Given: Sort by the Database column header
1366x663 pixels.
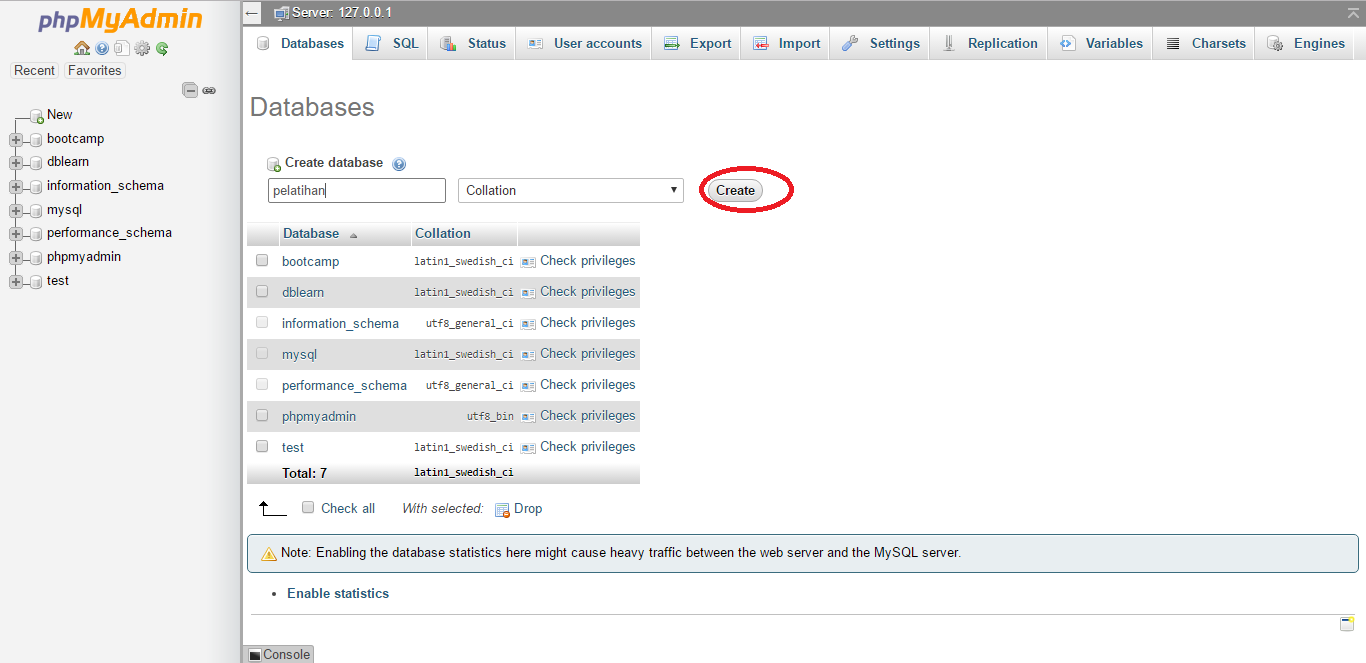Looking at the screenshot, I should click(311, 234).
